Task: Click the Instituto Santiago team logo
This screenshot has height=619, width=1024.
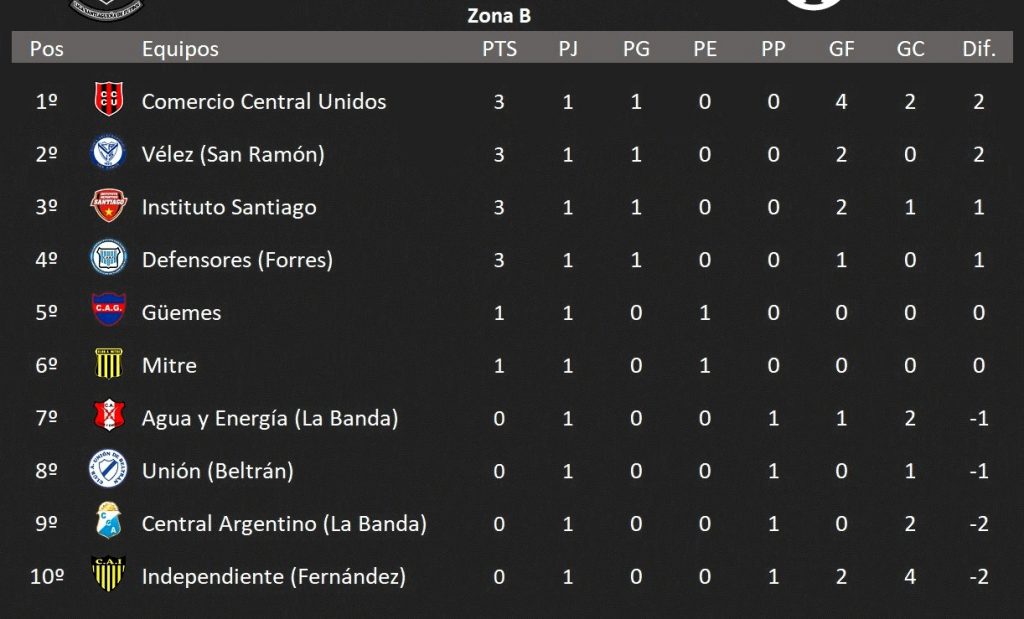Action: click(108, 205)
